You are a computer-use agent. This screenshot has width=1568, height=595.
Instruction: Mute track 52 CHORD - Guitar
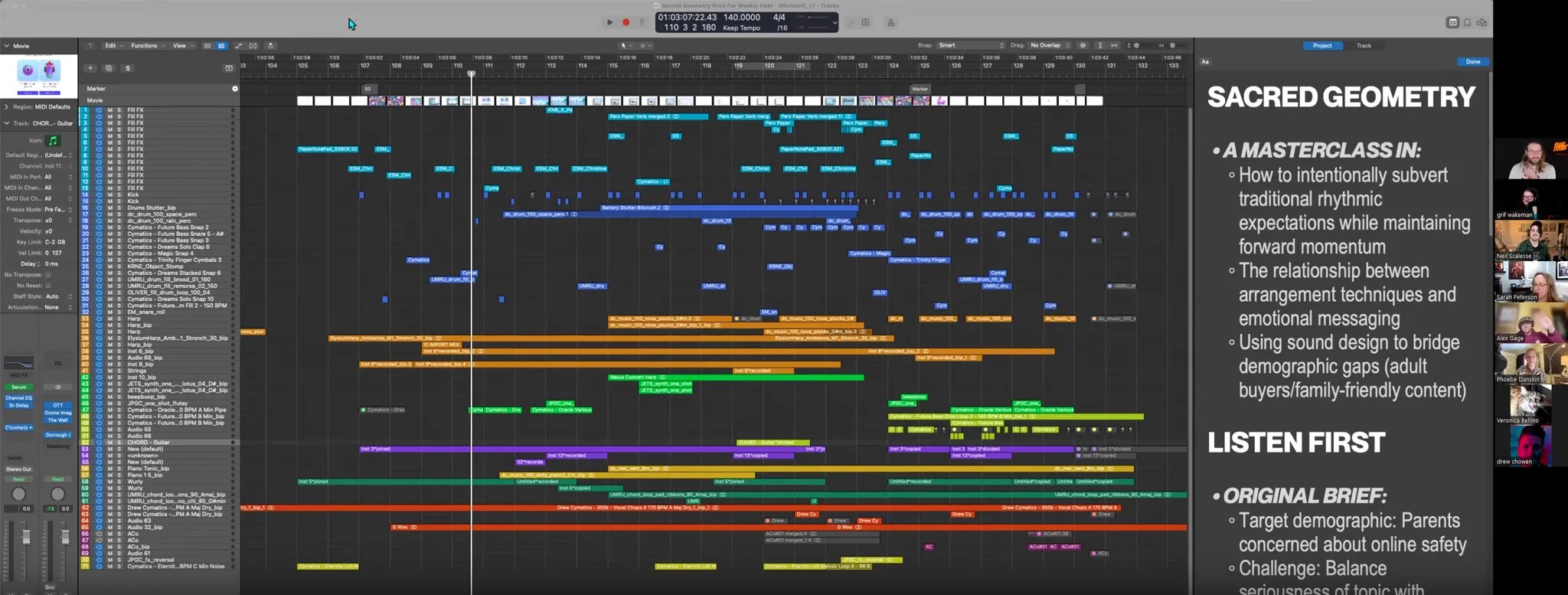coord(109,443)
